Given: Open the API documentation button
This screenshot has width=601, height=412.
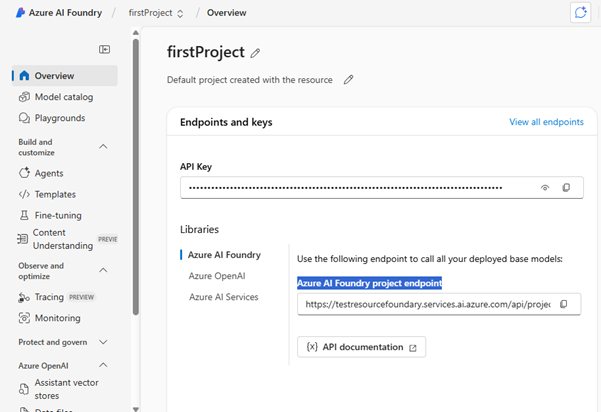Looking at the screenshot, I should point(361,347).
